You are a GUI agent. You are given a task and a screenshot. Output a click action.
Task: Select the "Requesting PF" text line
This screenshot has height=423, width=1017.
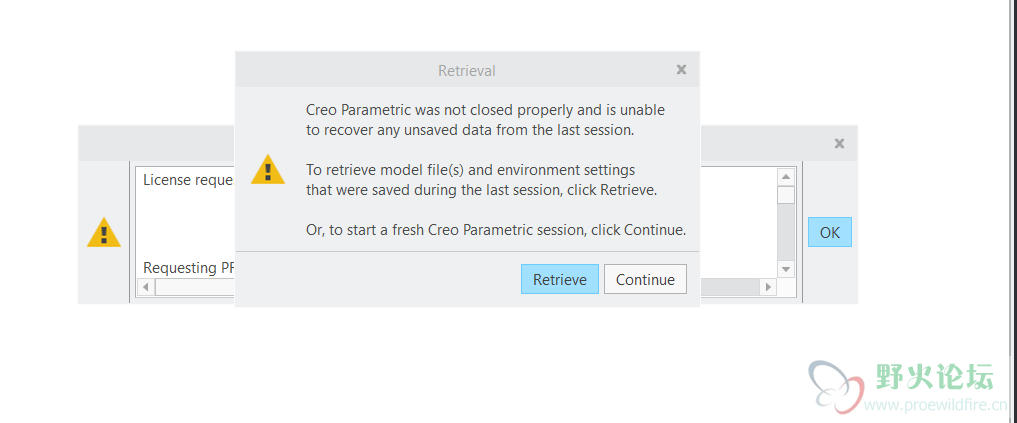[x=189, y=267]
